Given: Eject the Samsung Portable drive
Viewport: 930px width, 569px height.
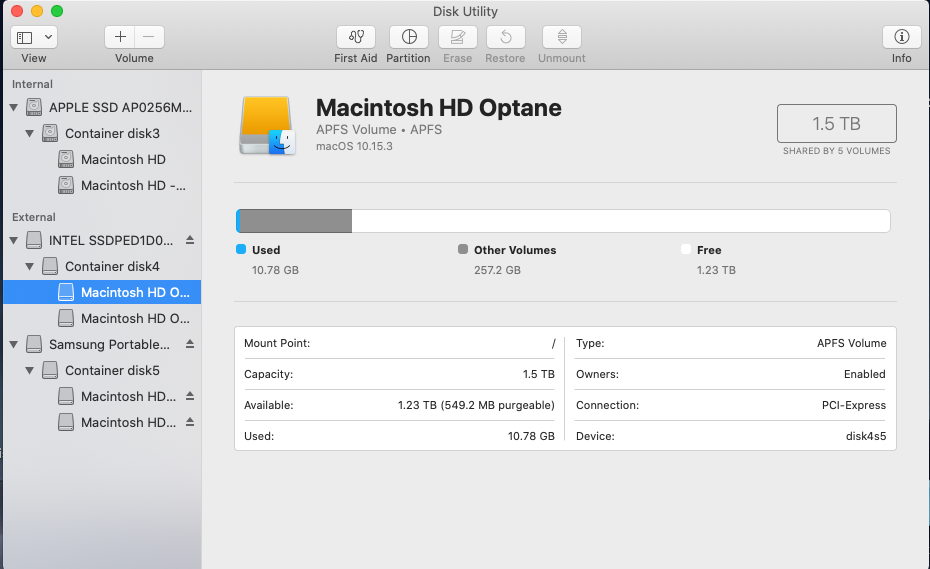Looking at the screenshot, I should (190, 344).
